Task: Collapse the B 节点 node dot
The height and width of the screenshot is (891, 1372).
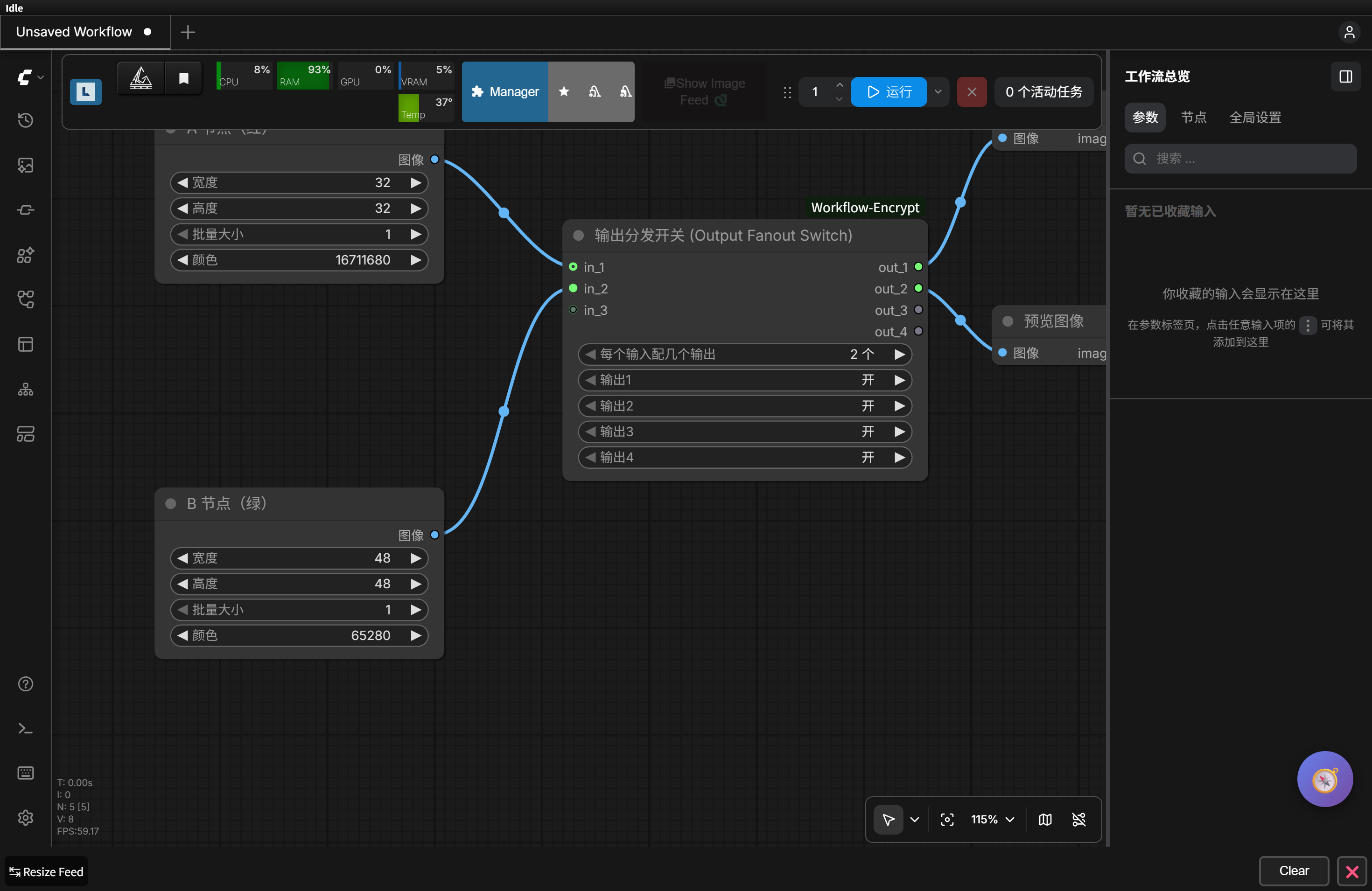Action: [x=171, y=504]
